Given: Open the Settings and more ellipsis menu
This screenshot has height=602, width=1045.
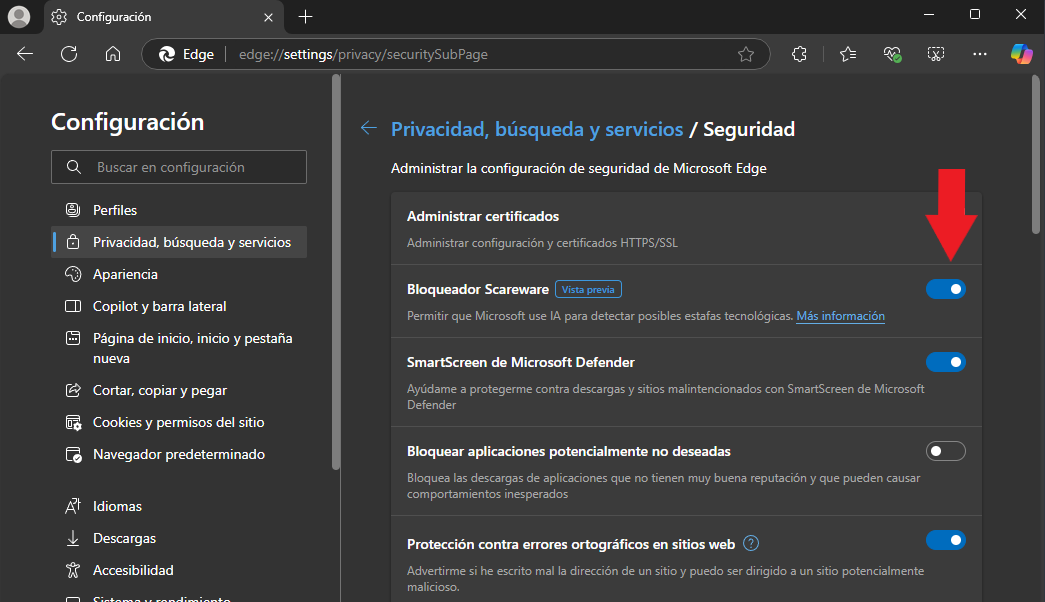Looking at the screenshot, I should (x=980, y=54).
